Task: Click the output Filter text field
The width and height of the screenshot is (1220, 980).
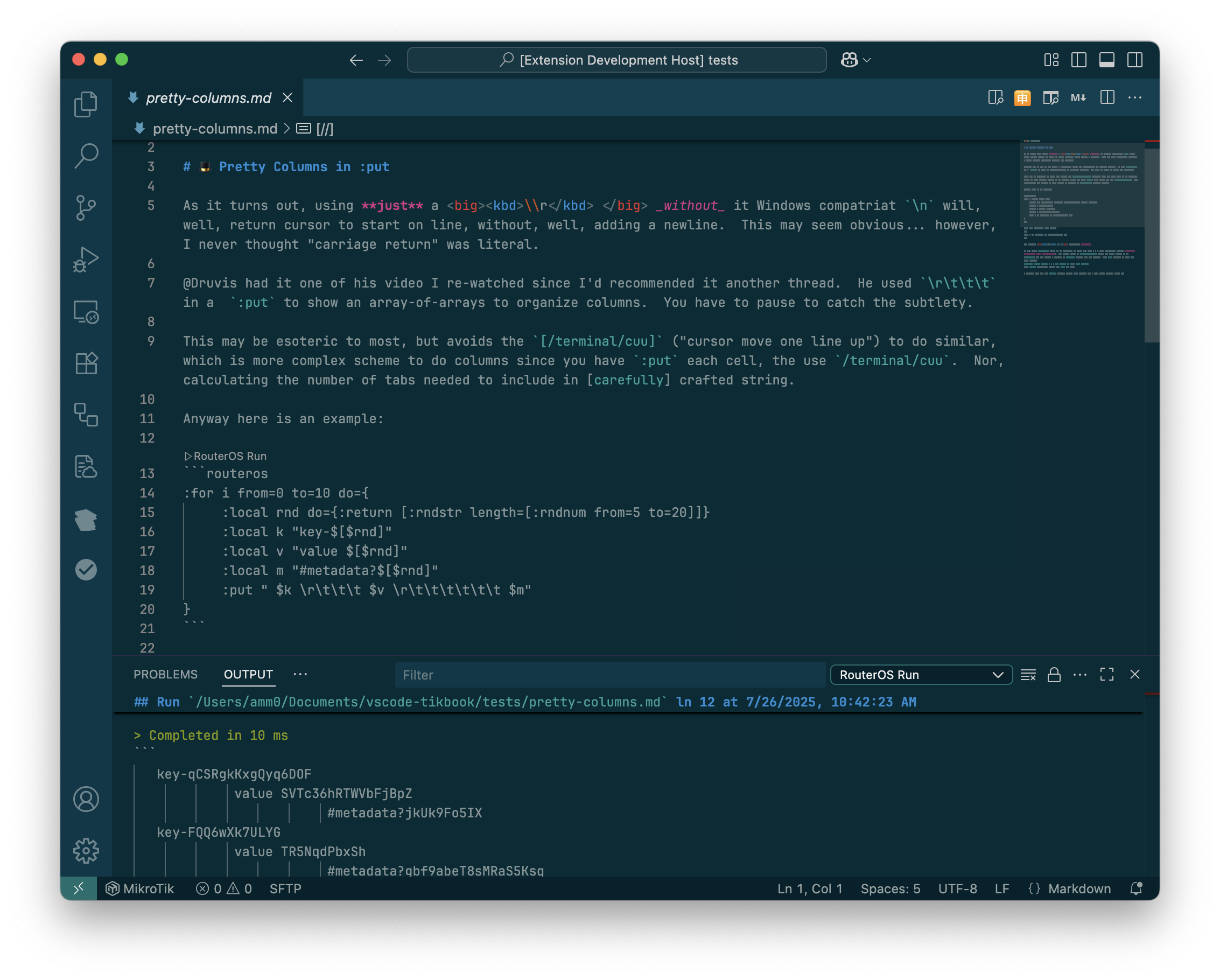Action: coord(609,675)
